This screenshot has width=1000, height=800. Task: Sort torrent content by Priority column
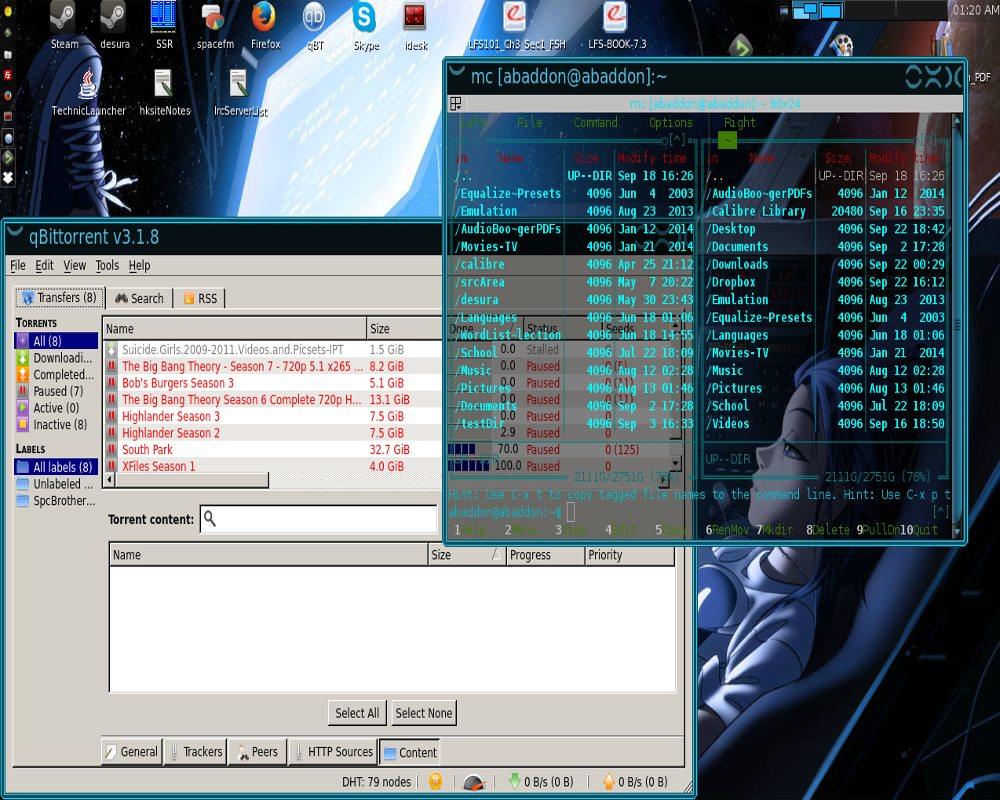(629, 555)
